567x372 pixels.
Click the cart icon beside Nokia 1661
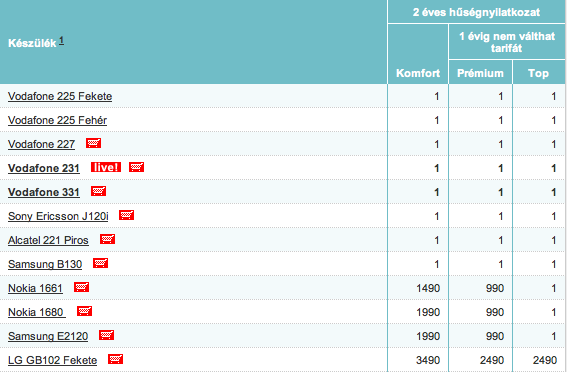click(x=81, y=287)
